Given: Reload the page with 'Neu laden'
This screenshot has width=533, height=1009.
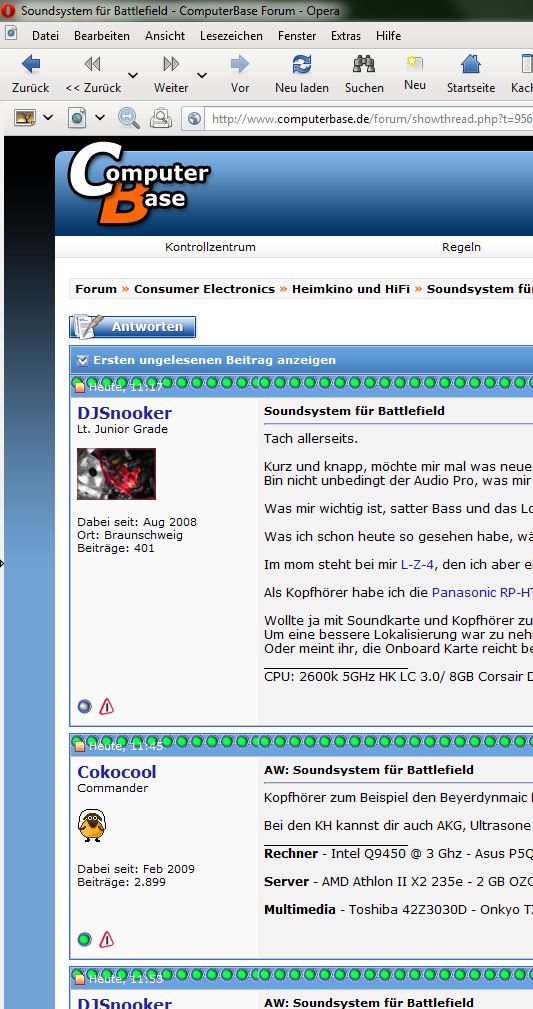Looking at the screenshot, I should pos(301,74).
